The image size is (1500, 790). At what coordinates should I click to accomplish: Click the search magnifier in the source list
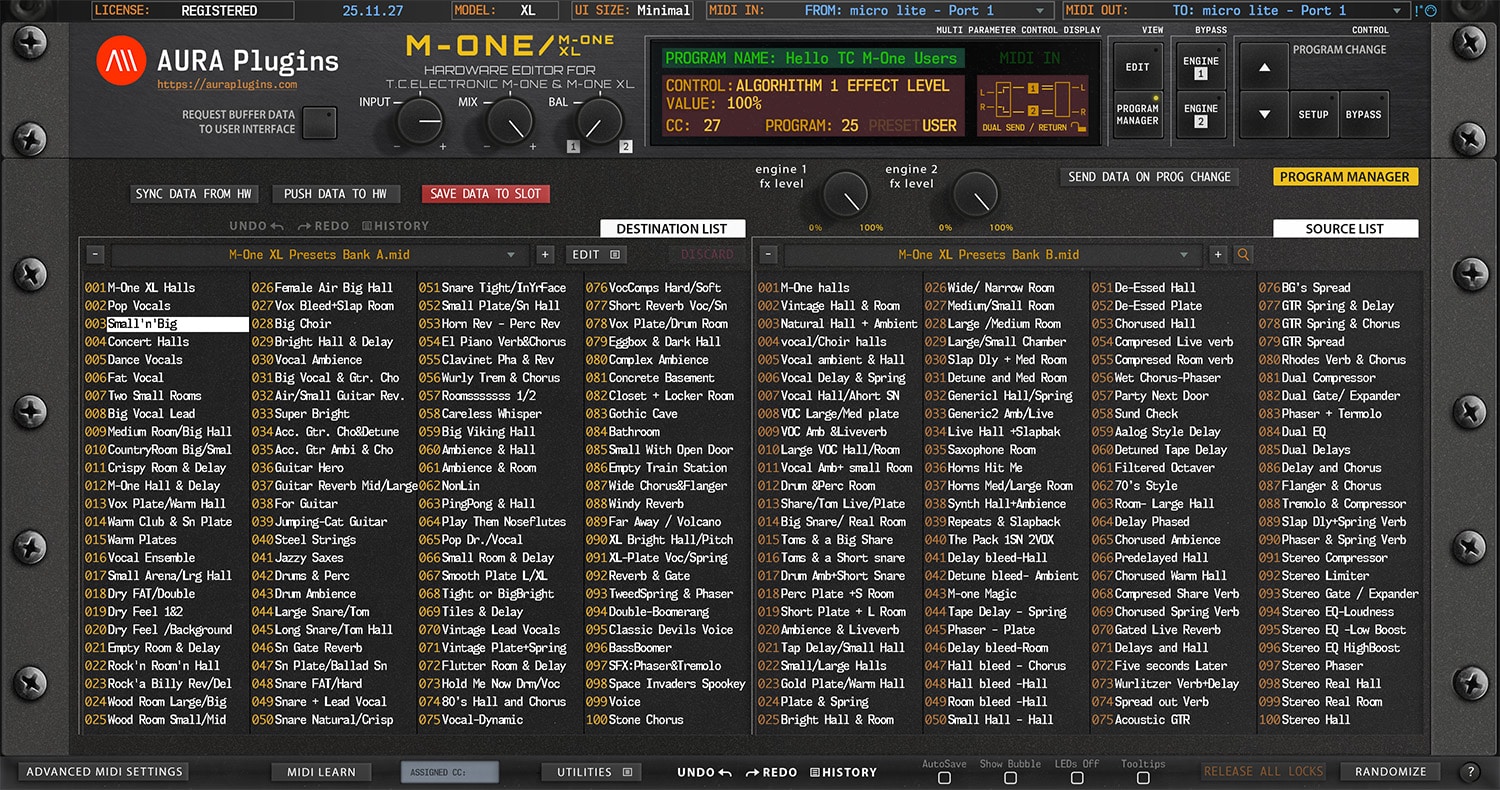[1243, 255]
